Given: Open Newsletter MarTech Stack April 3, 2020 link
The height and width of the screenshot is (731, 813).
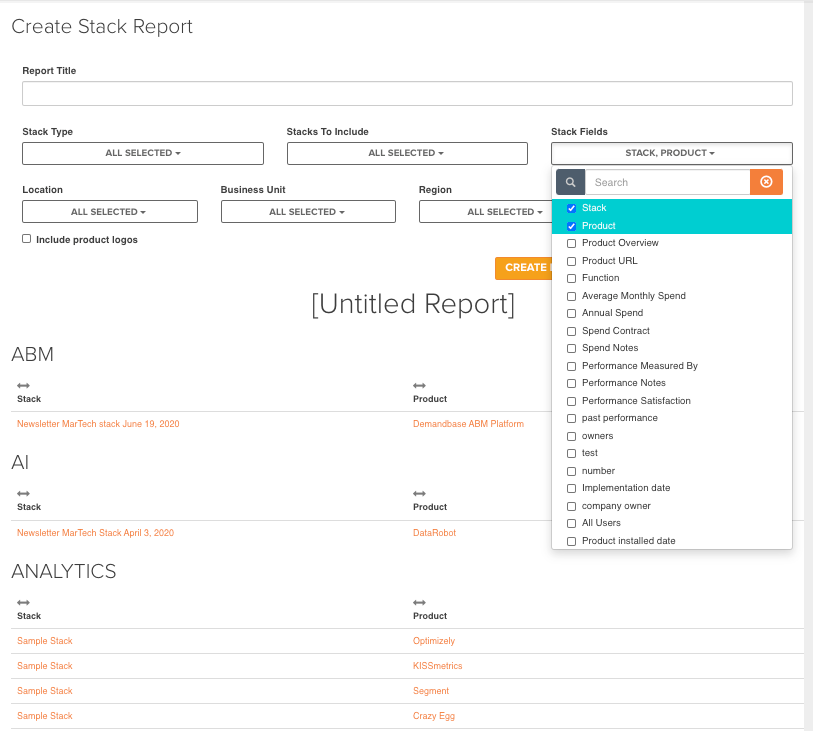Looking at the screenshot, I should 95,533.
